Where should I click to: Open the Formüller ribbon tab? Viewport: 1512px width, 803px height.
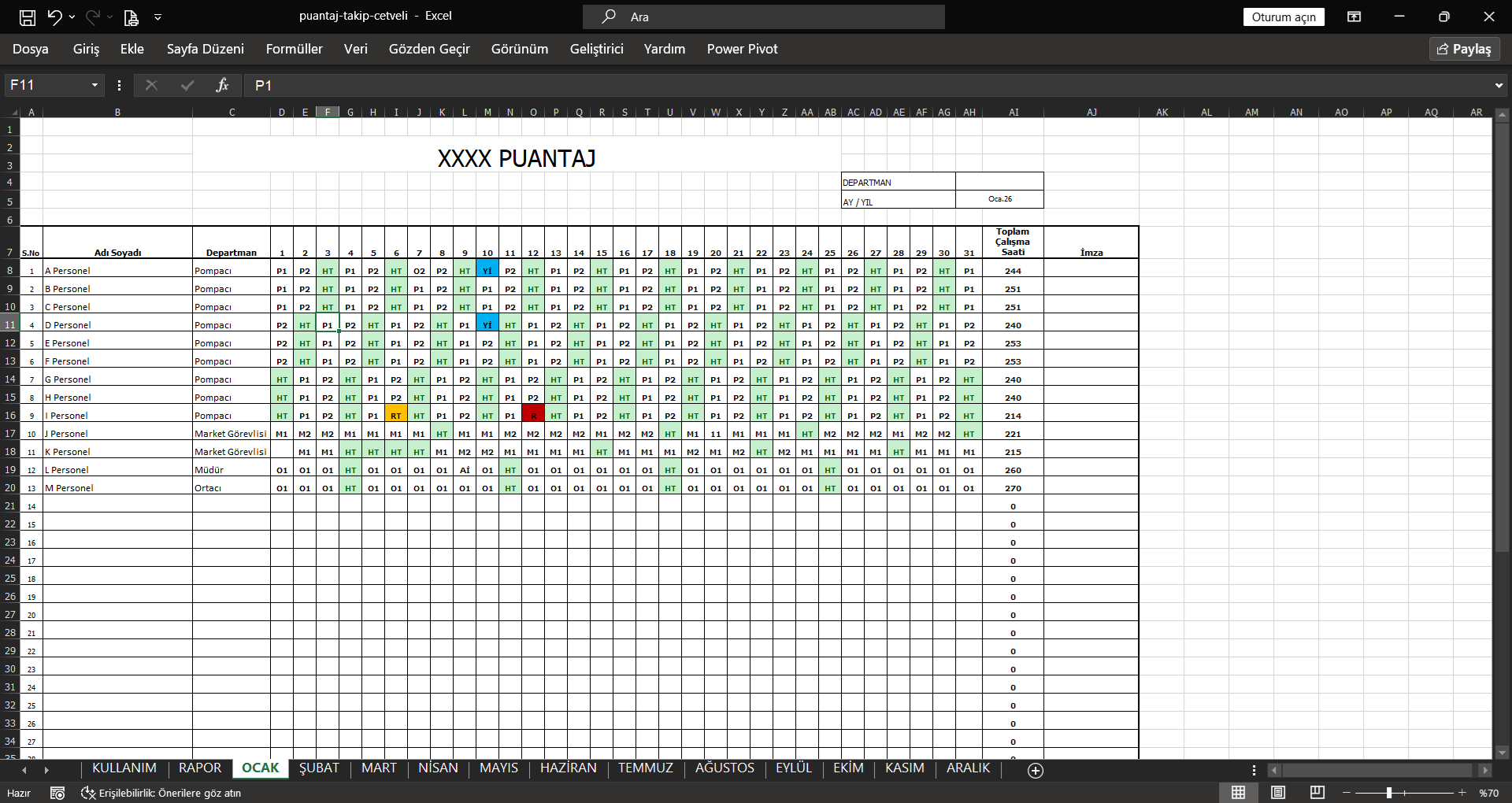tap(294, 49)
